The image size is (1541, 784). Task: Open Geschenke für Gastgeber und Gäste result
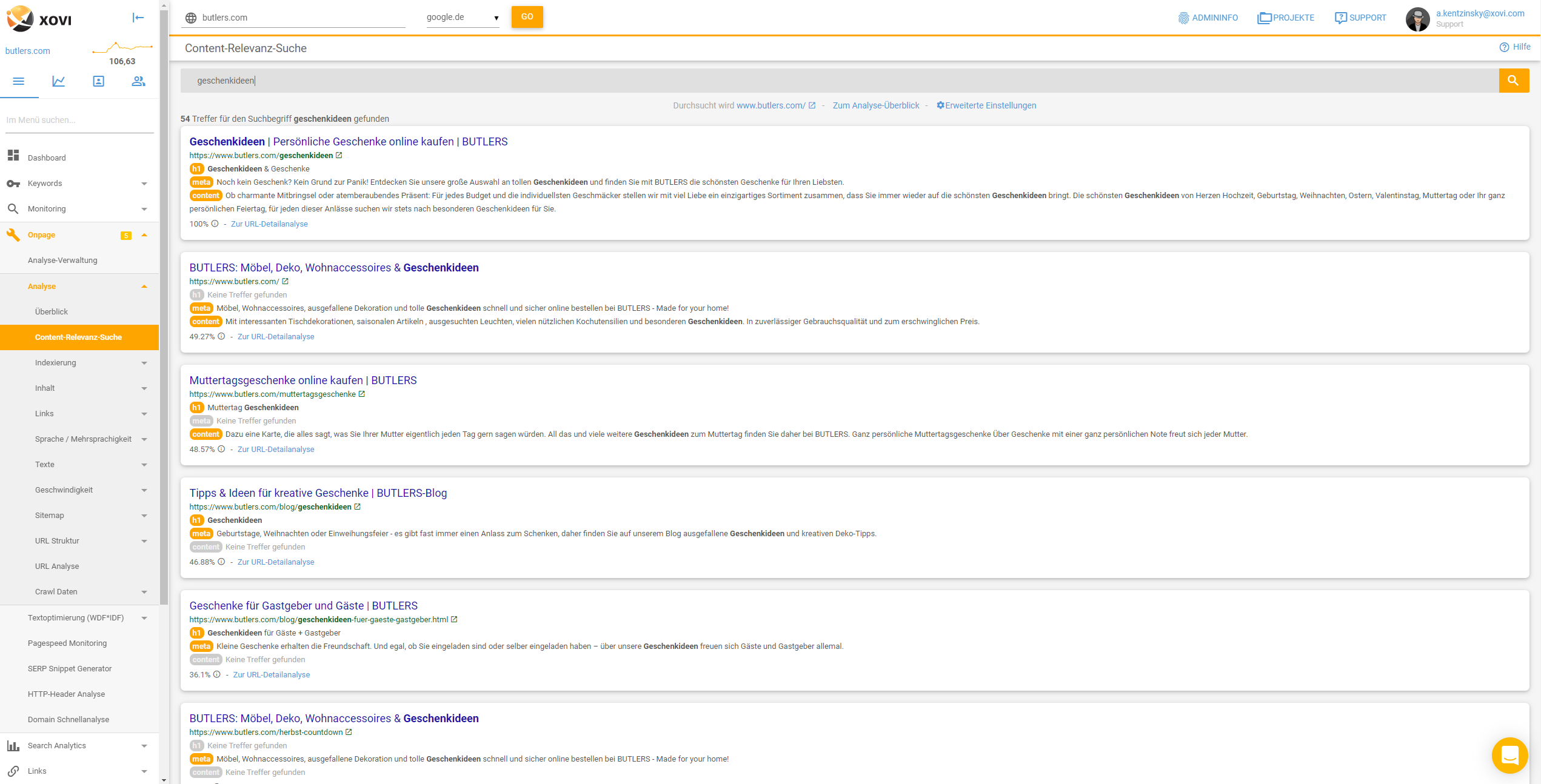coord(304,606)
